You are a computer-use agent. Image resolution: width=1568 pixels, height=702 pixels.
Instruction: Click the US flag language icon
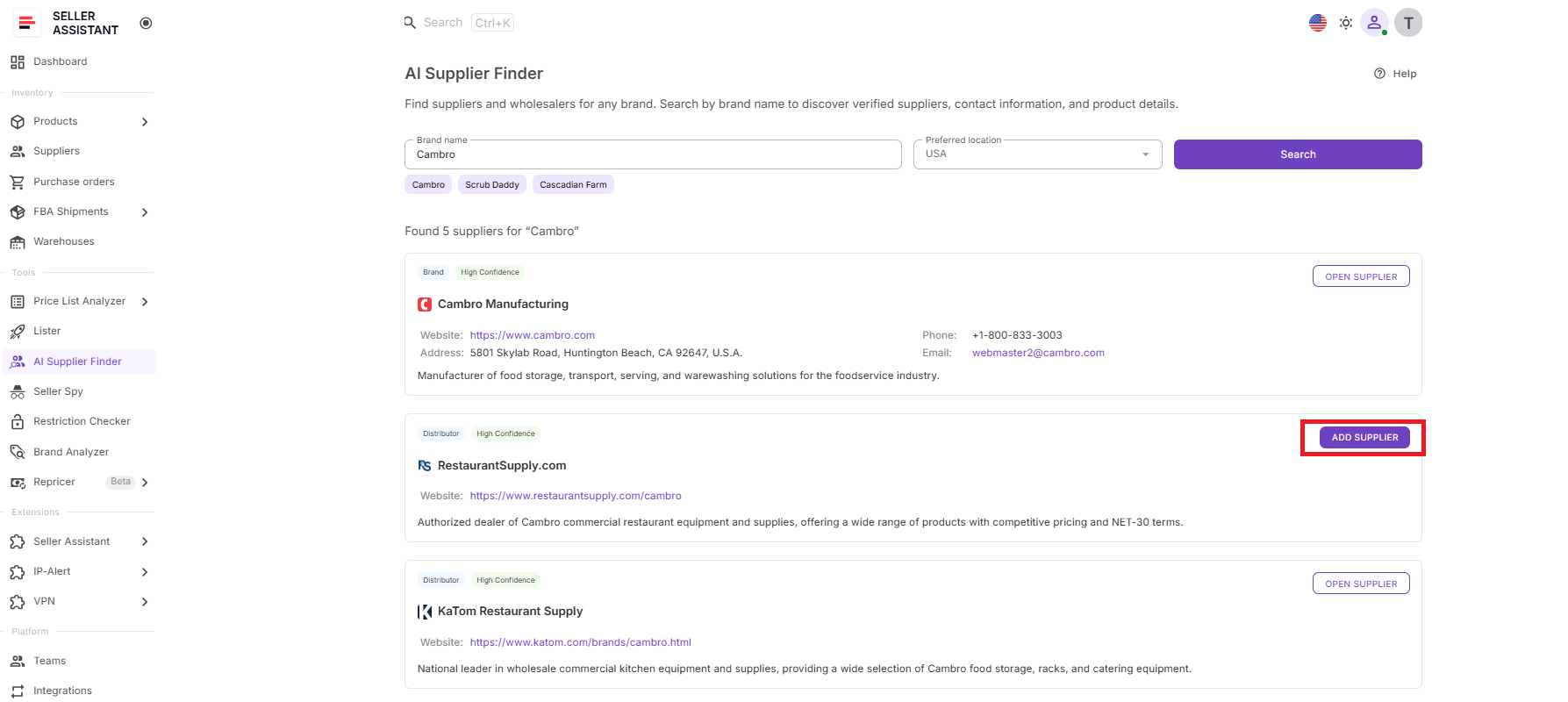(x=1318, y=23)
